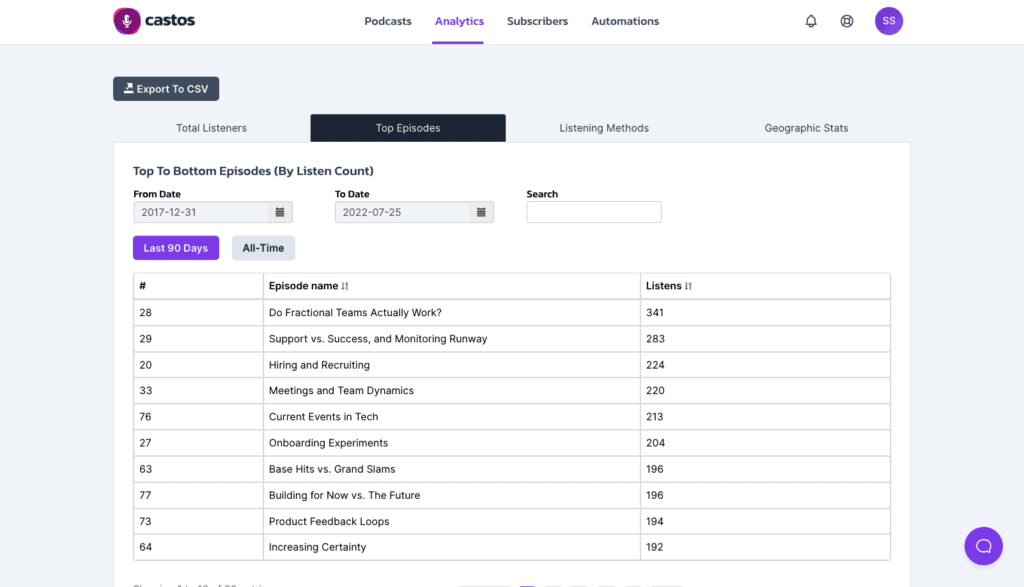Switch to the Listening Methods tab

coord(604,128)
